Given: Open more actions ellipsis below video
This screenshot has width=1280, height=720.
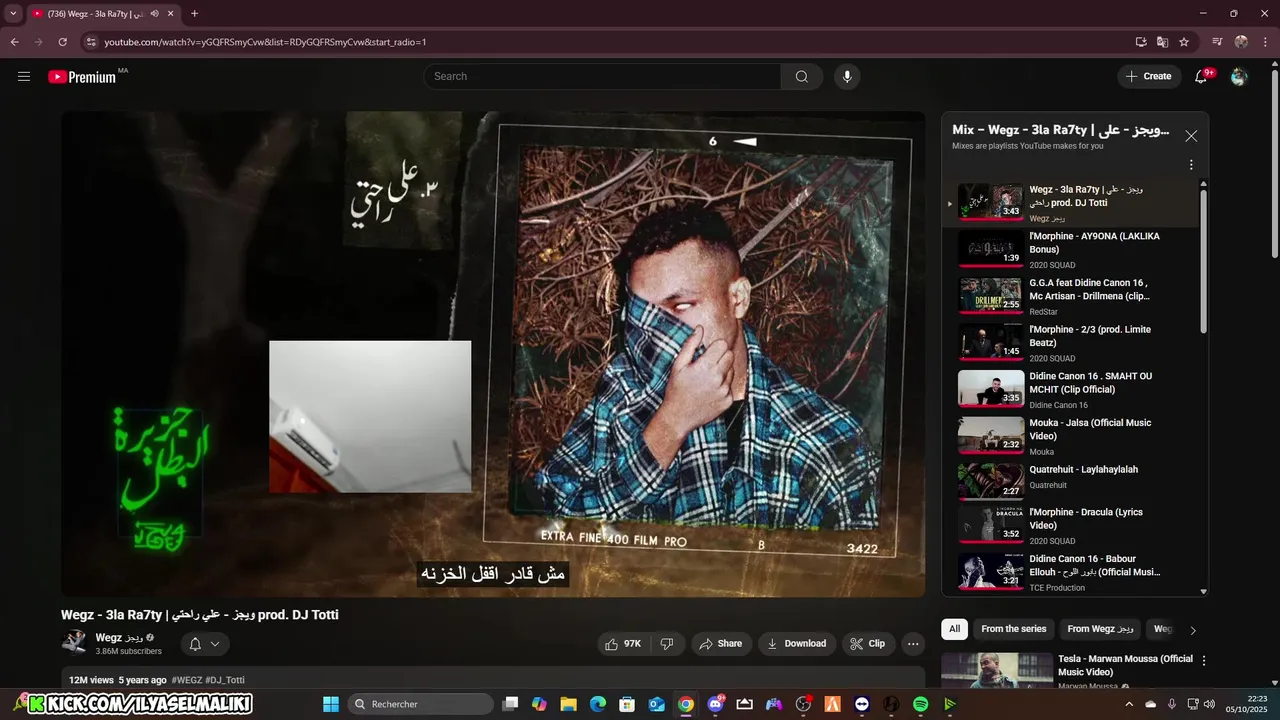Looking at the screenshot, I should click(x=913, y=644).
